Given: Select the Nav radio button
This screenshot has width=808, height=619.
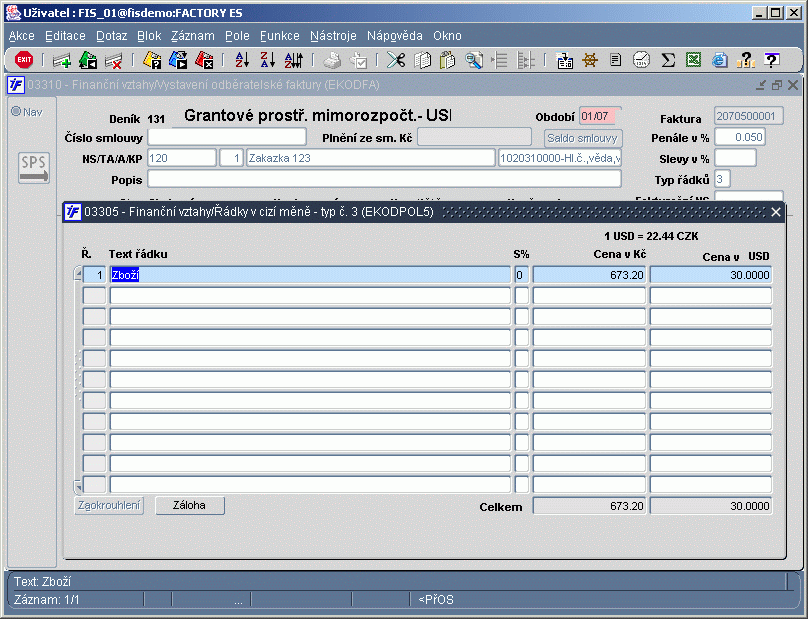Looking at the screenshot, I should [16, 111].
